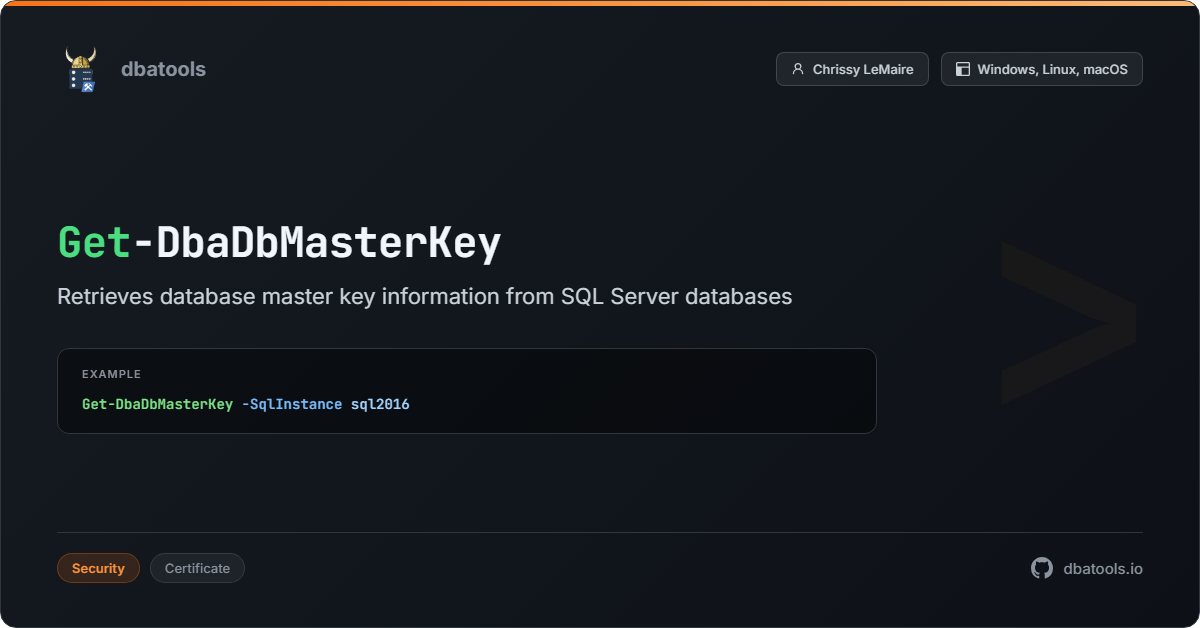Select the dbatools brand name text
Image resolution: width=1200 pixels, height=628 pixels.
pos(163,69)
